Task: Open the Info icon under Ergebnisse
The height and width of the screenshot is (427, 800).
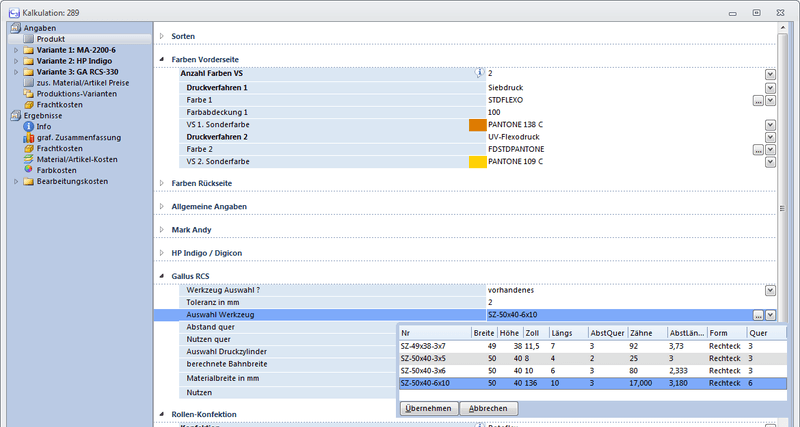Action: click(29, 127)
